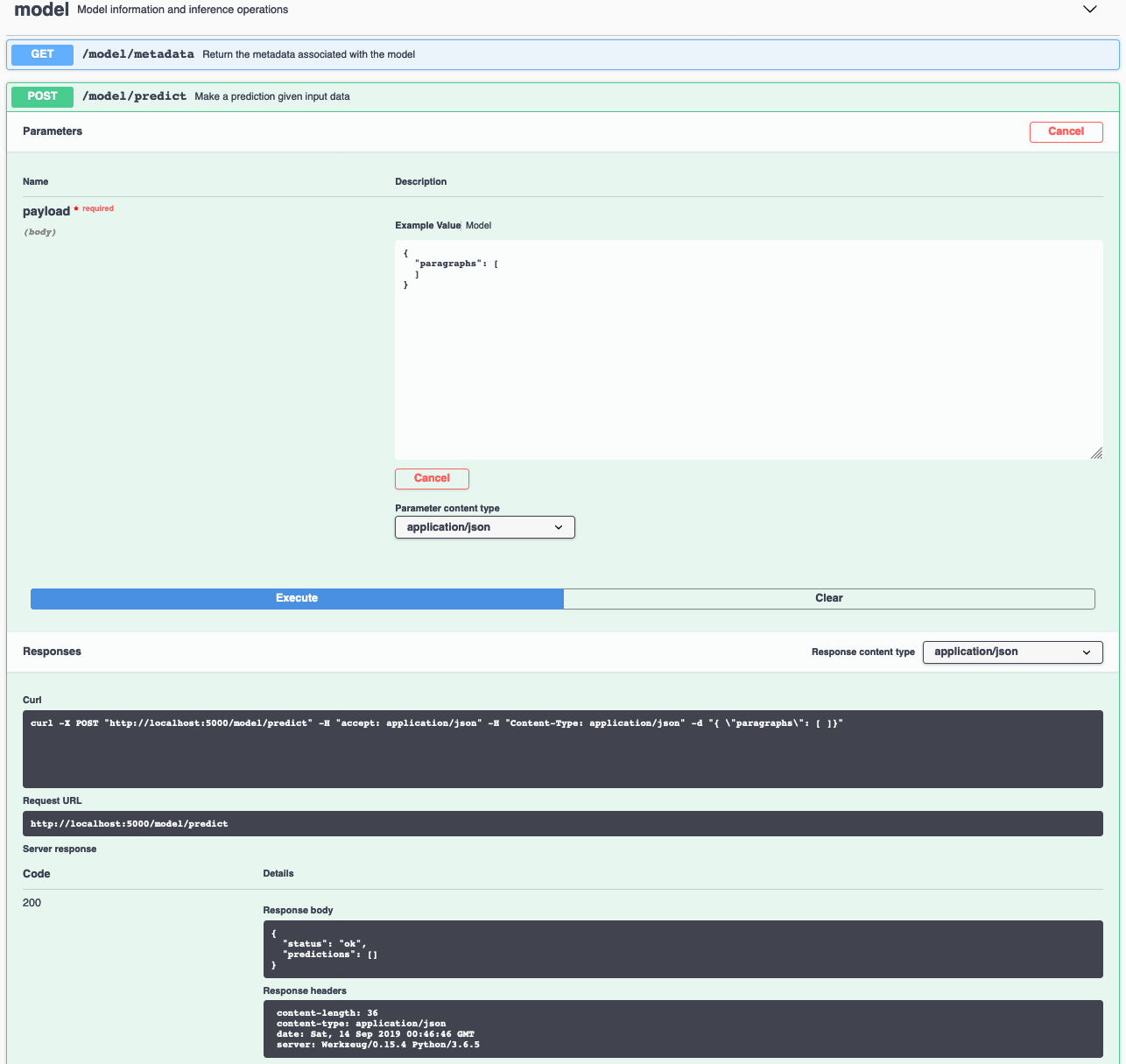Screen dimensions: 1126x1064
Task: Click the Request URL field
Action: pos(563,823)
